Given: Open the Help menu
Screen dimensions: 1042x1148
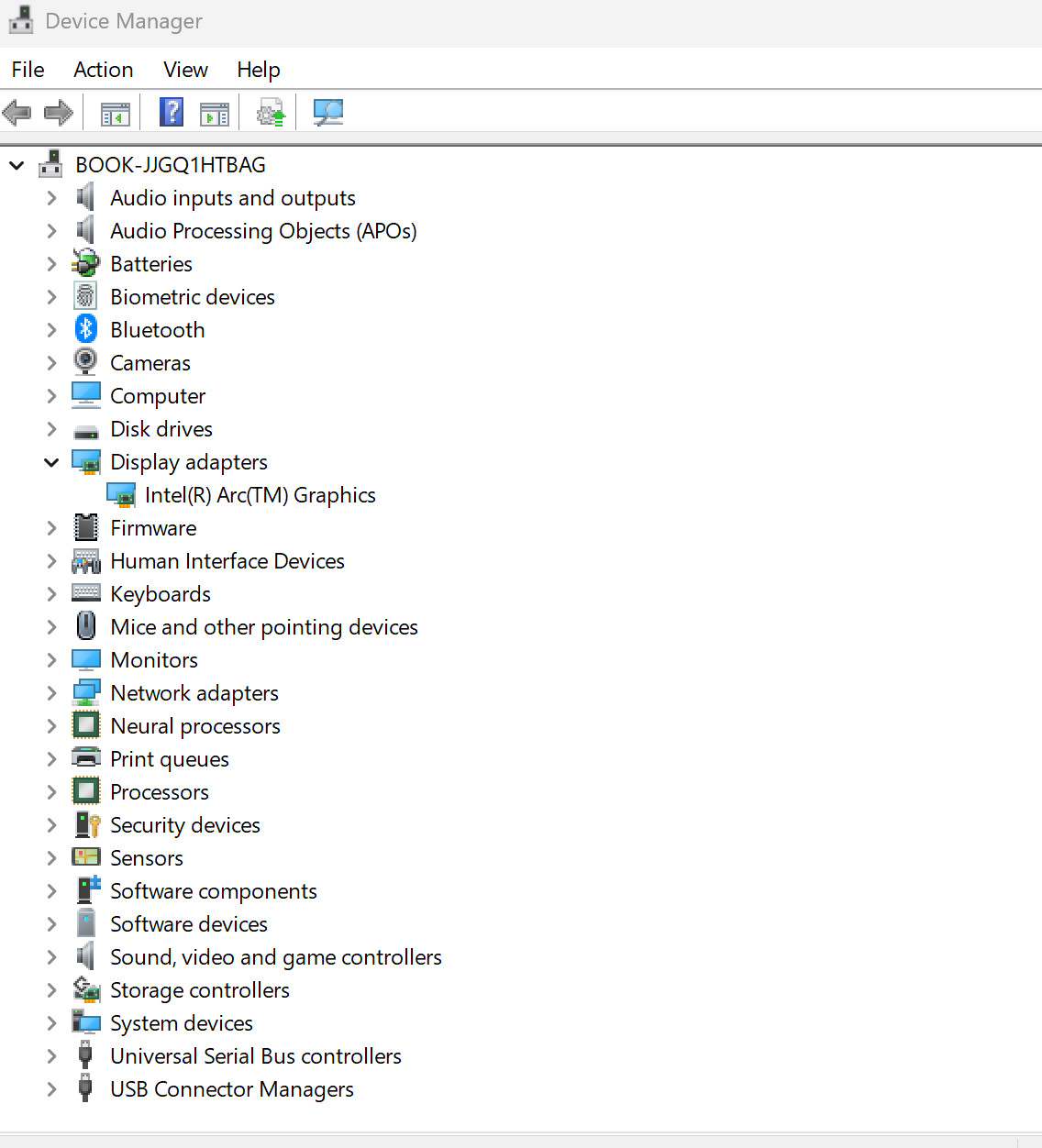Looking at the screenshot, I should coord(259,70).
